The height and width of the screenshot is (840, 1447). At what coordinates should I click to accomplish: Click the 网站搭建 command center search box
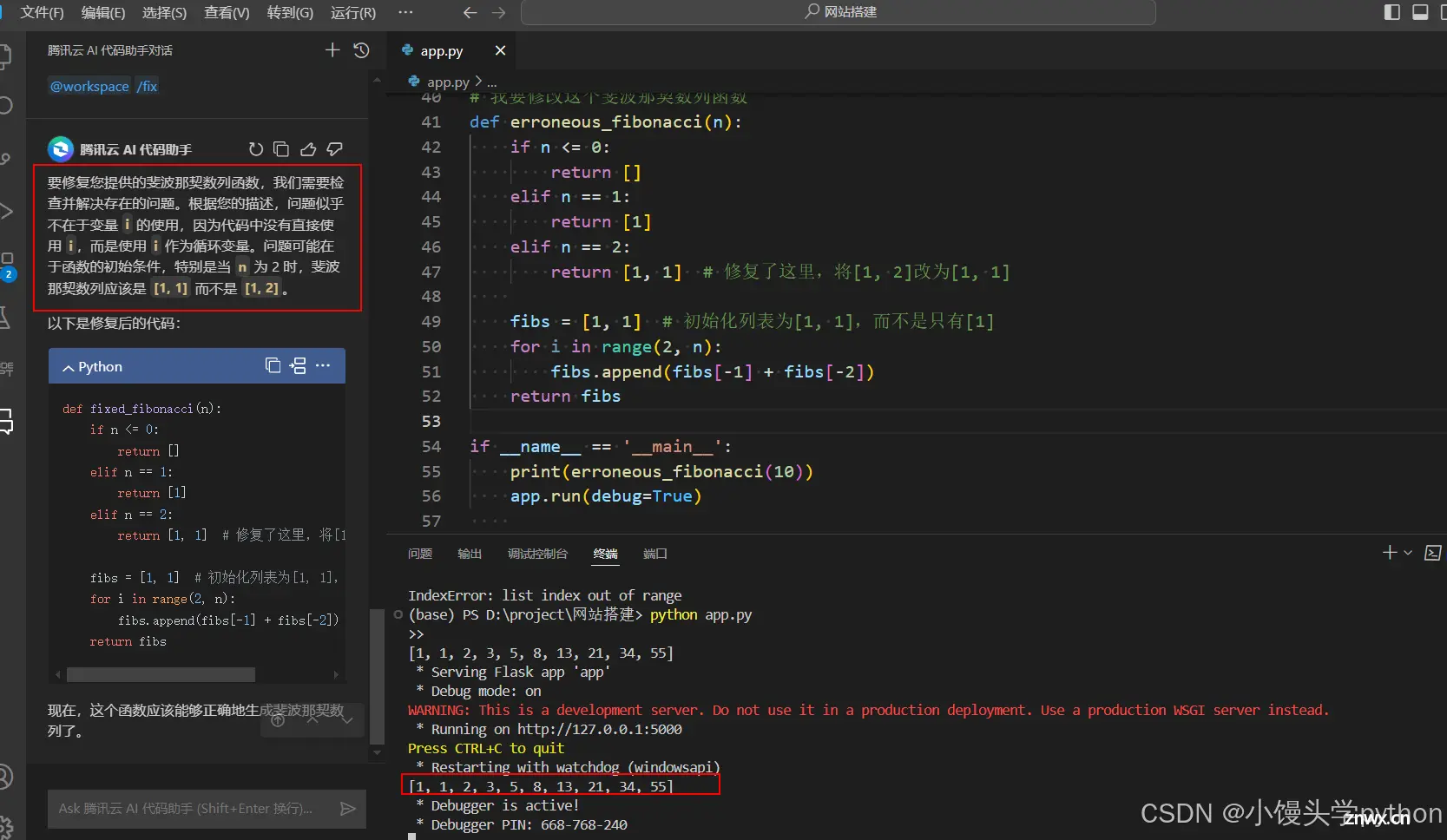[839, 12]
